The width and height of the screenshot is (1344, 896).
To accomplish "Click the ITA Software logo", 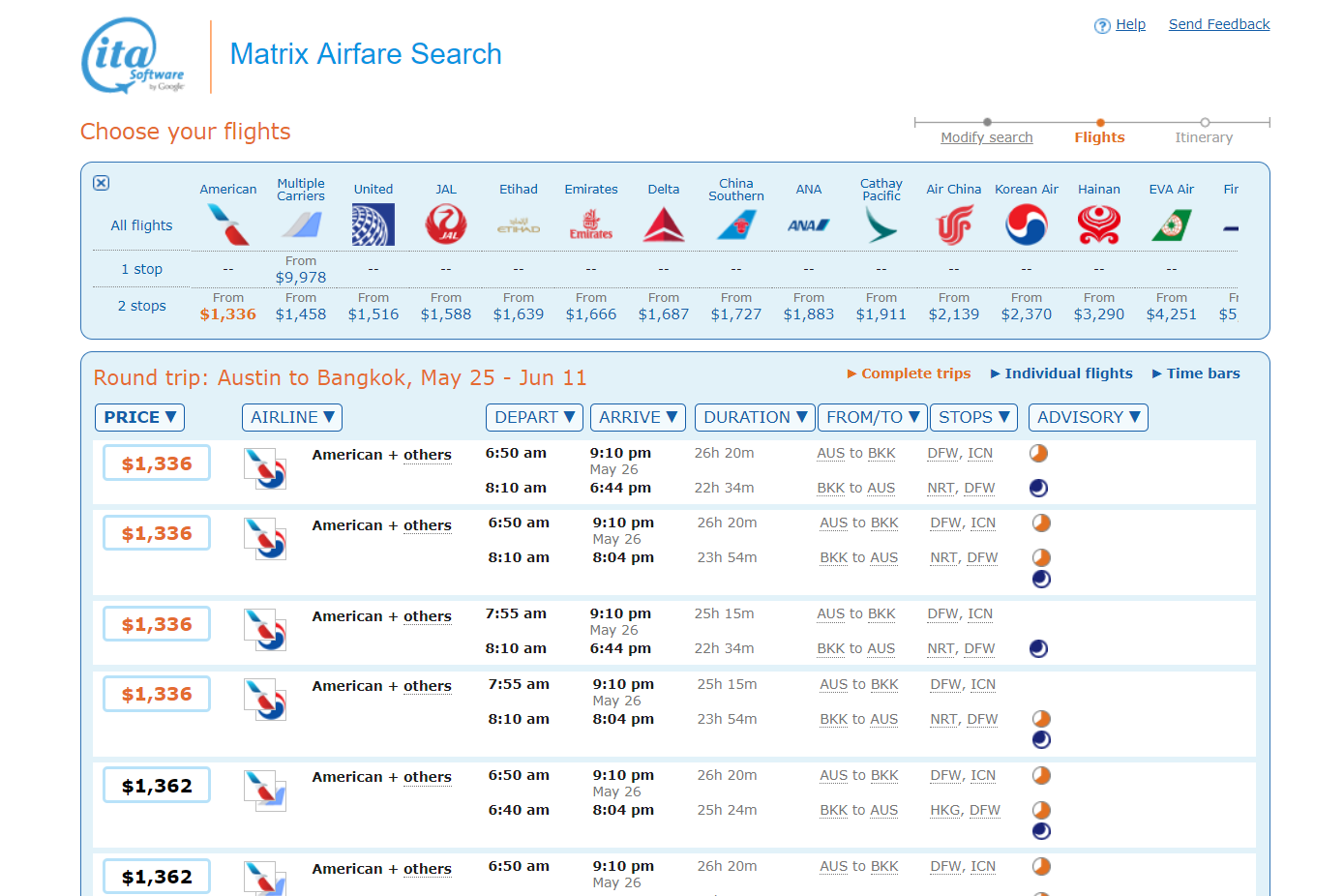I will click(x=134, y=55).
